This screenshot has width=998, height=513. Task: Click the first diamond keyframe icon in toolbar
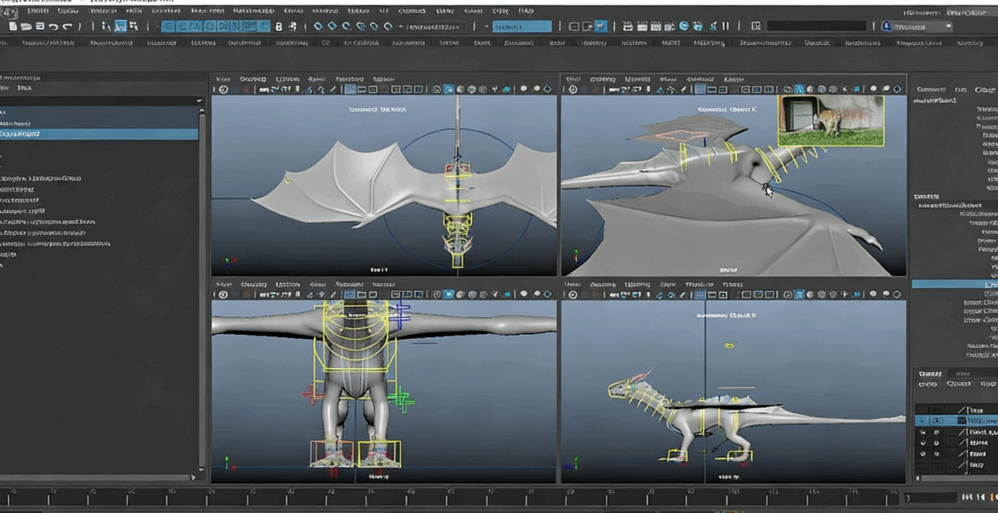coord(318,27)
